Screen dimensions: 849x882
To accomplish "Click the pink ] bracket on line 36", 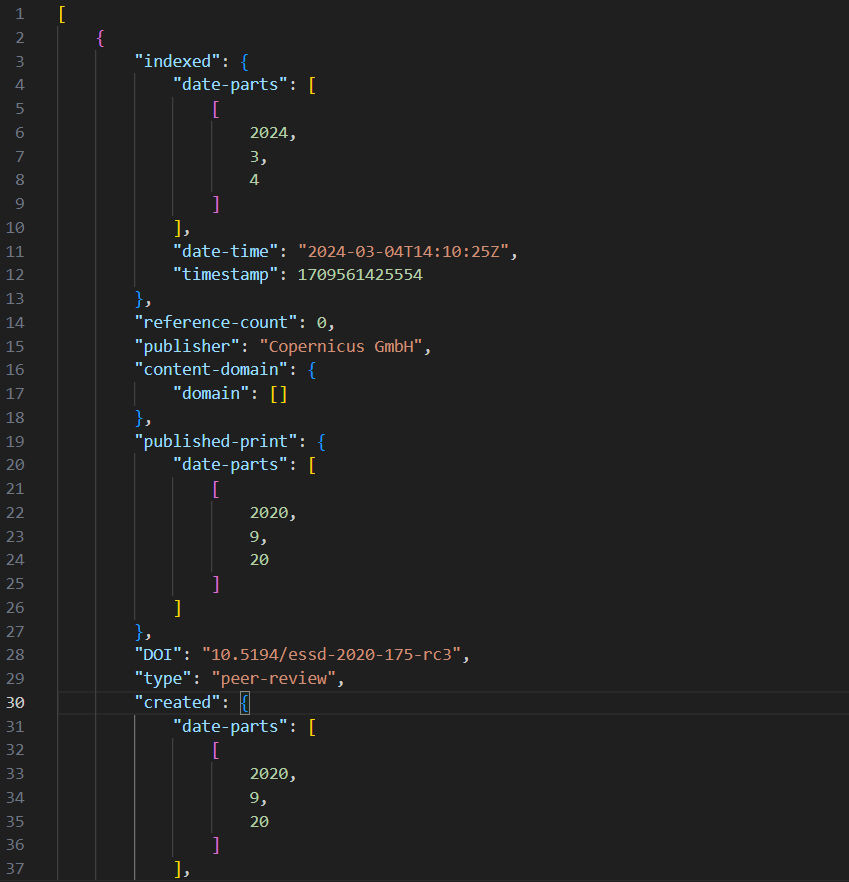I will [216, 845].
